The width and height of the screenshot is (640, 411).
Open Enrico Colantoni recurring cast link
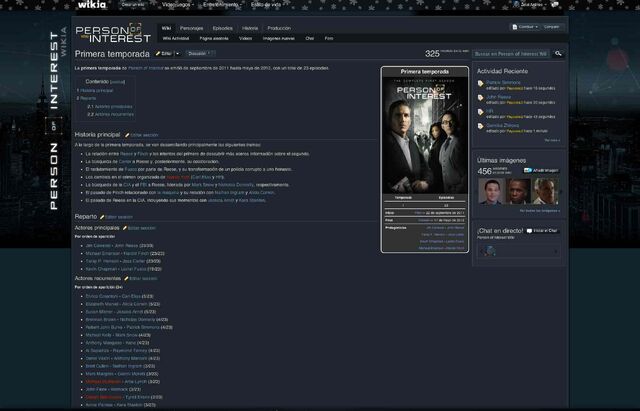[x=102, y=296]
